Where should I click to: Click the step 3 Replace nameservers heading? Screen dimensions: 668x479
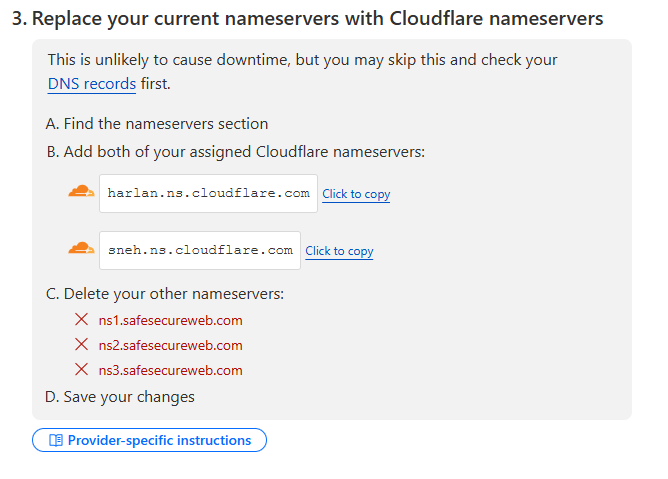coord(308,19)
